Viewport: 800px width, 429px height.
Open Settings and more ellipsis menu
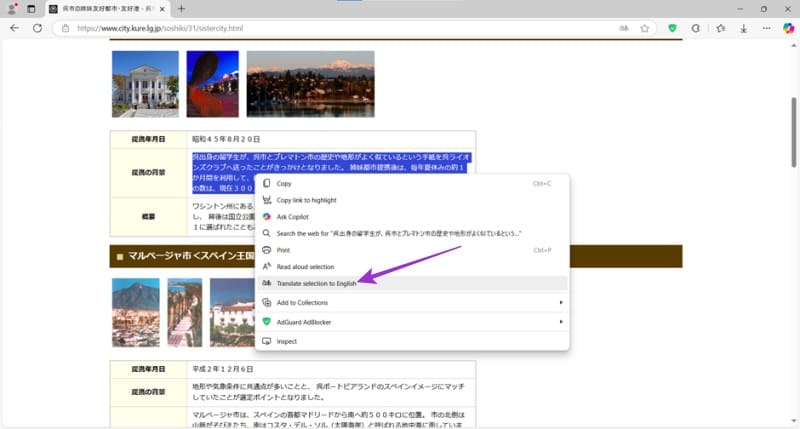point(766,29)
